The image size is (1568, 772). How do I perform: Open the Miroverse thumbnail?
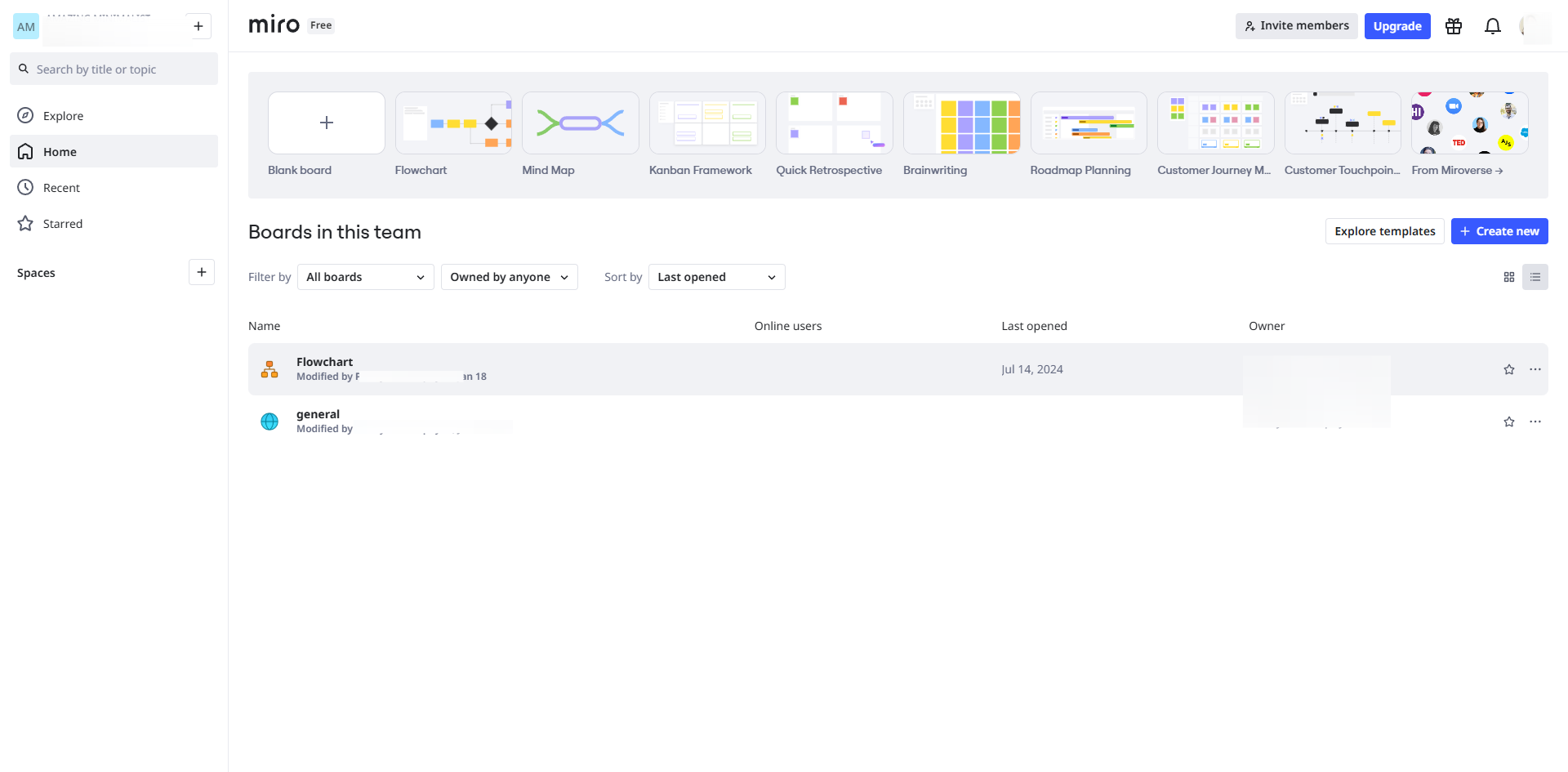(x=1470, y=123)
